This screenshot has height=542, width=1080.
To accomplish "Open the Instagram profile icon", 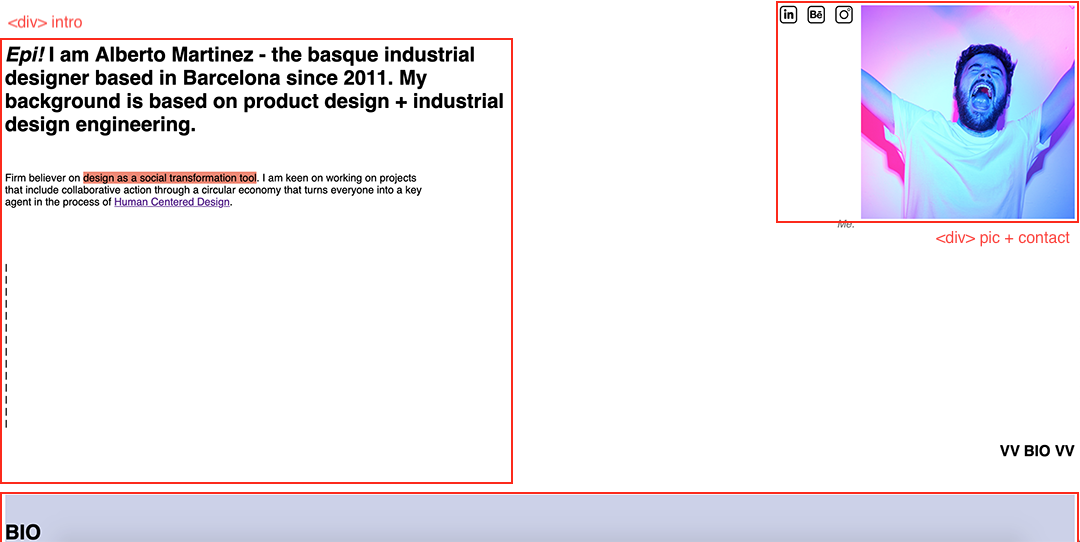I will pyautogui.click(x=844, y=14).
